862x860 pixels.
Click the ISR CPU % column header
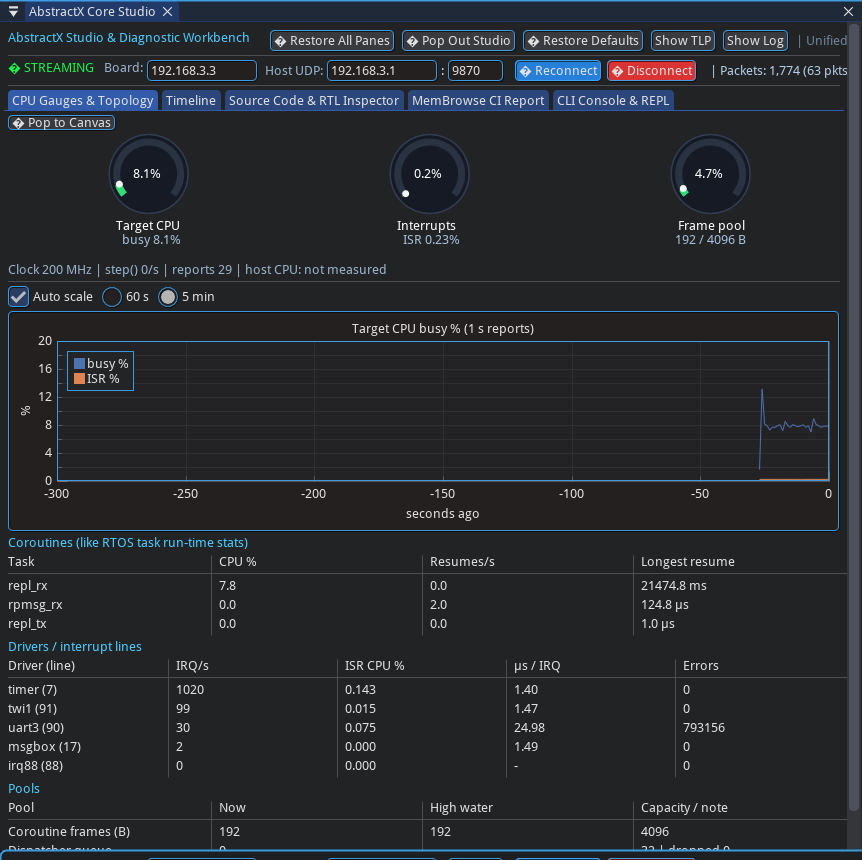pyautogui.click(x=374, y=666)
